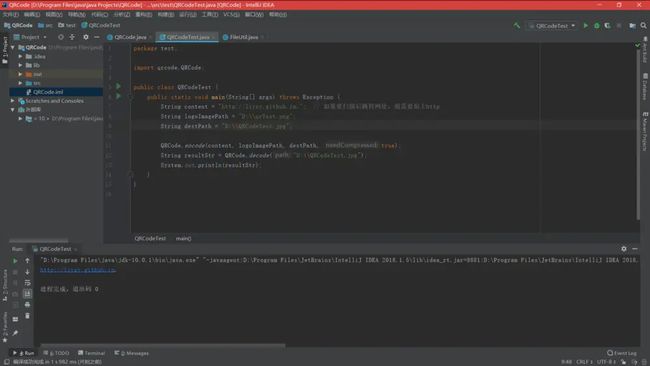Click the scroll-from-source target icon in the Project panel
The image size is (650, 366).
61,37
